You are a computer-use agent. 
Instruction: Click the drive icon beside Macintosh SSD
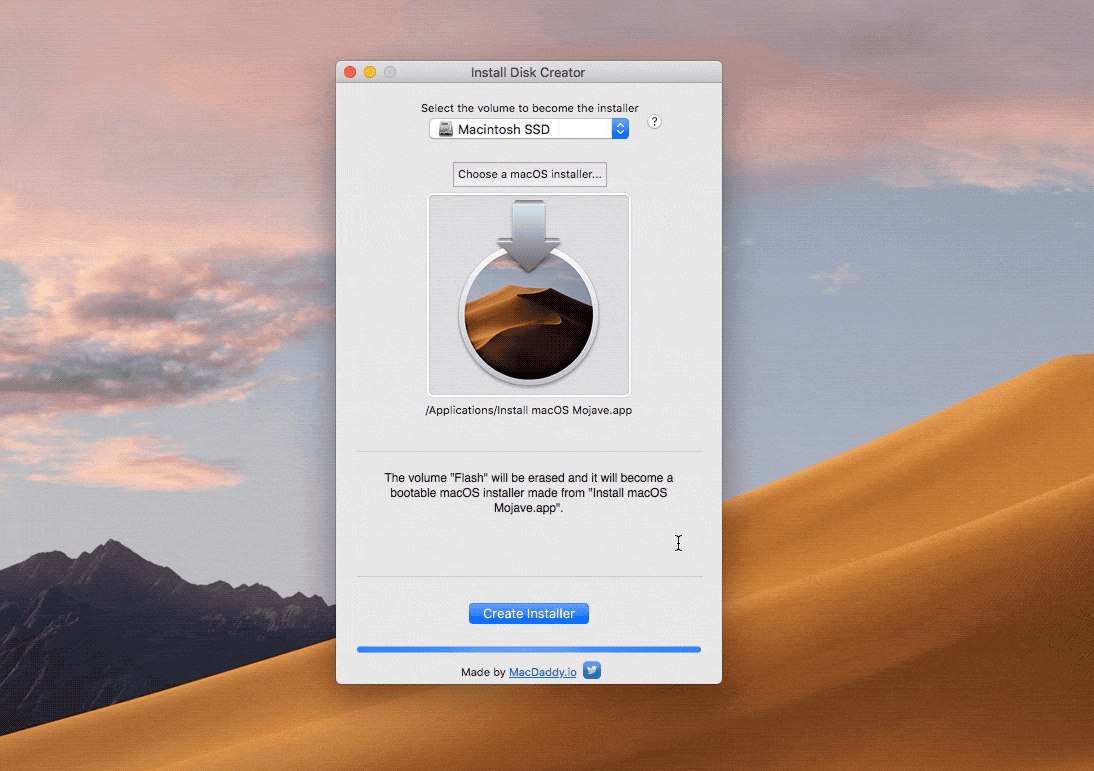pos(445,129)
